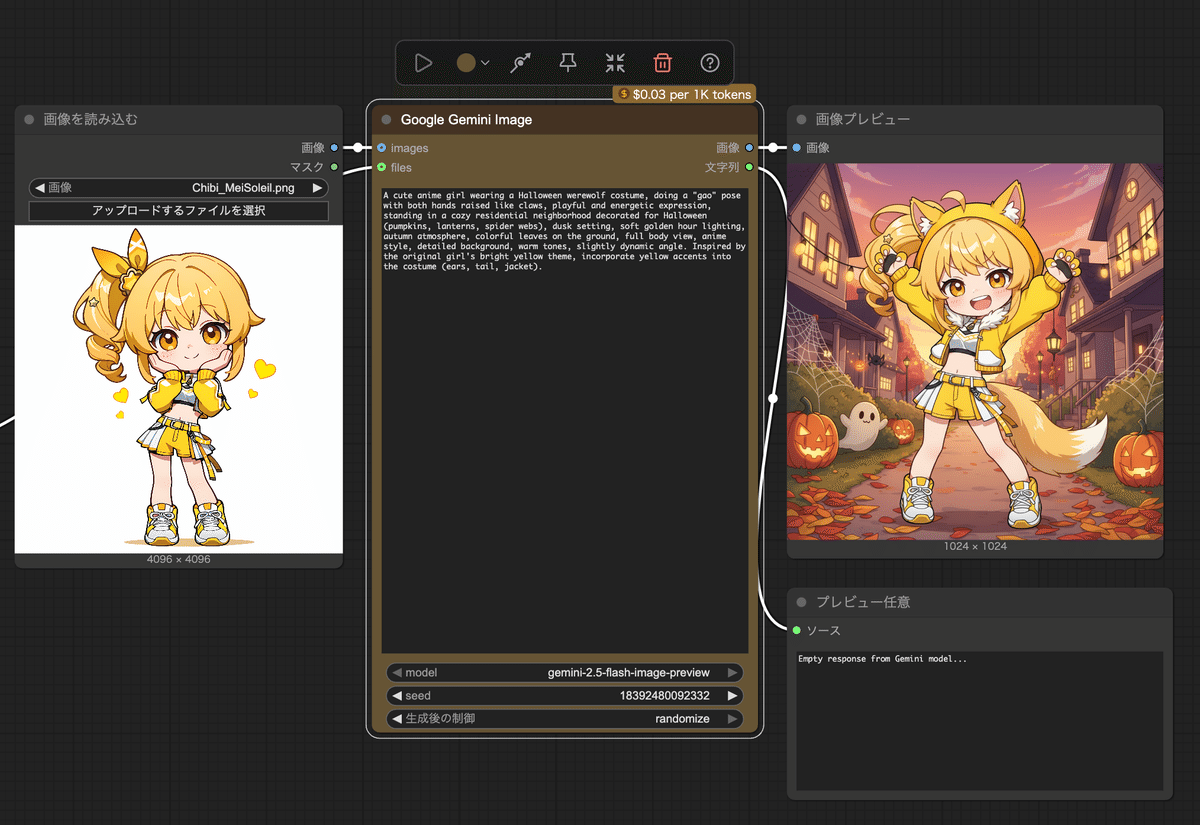Screen dimensions: 1200x825
Task: Click the bypass node icon in toolbar
Action: [520, 63]
